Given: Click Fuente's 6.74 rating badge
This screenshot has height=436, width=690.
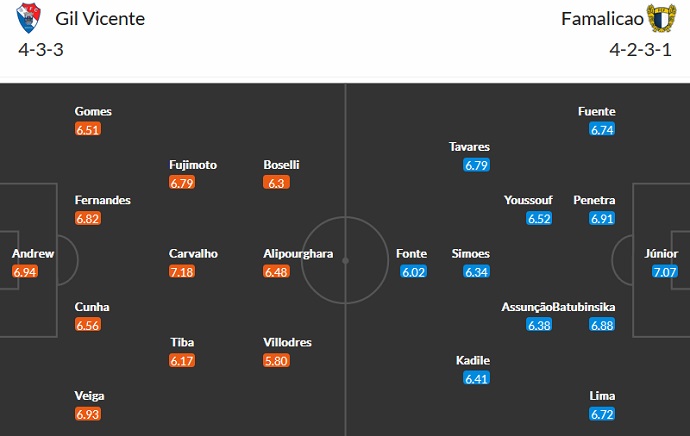Looking at the screenshot, I should (602, 130).
